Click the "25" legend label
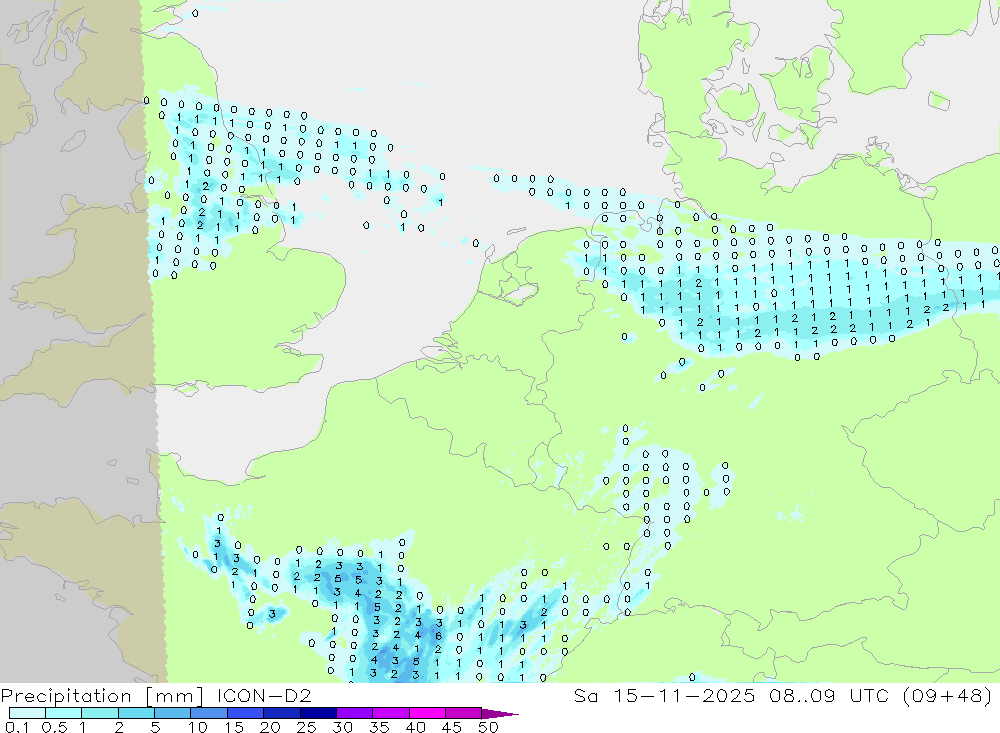Image resolution: width=1000 pixels, height=733 pixels. click(x=306, y=727)
